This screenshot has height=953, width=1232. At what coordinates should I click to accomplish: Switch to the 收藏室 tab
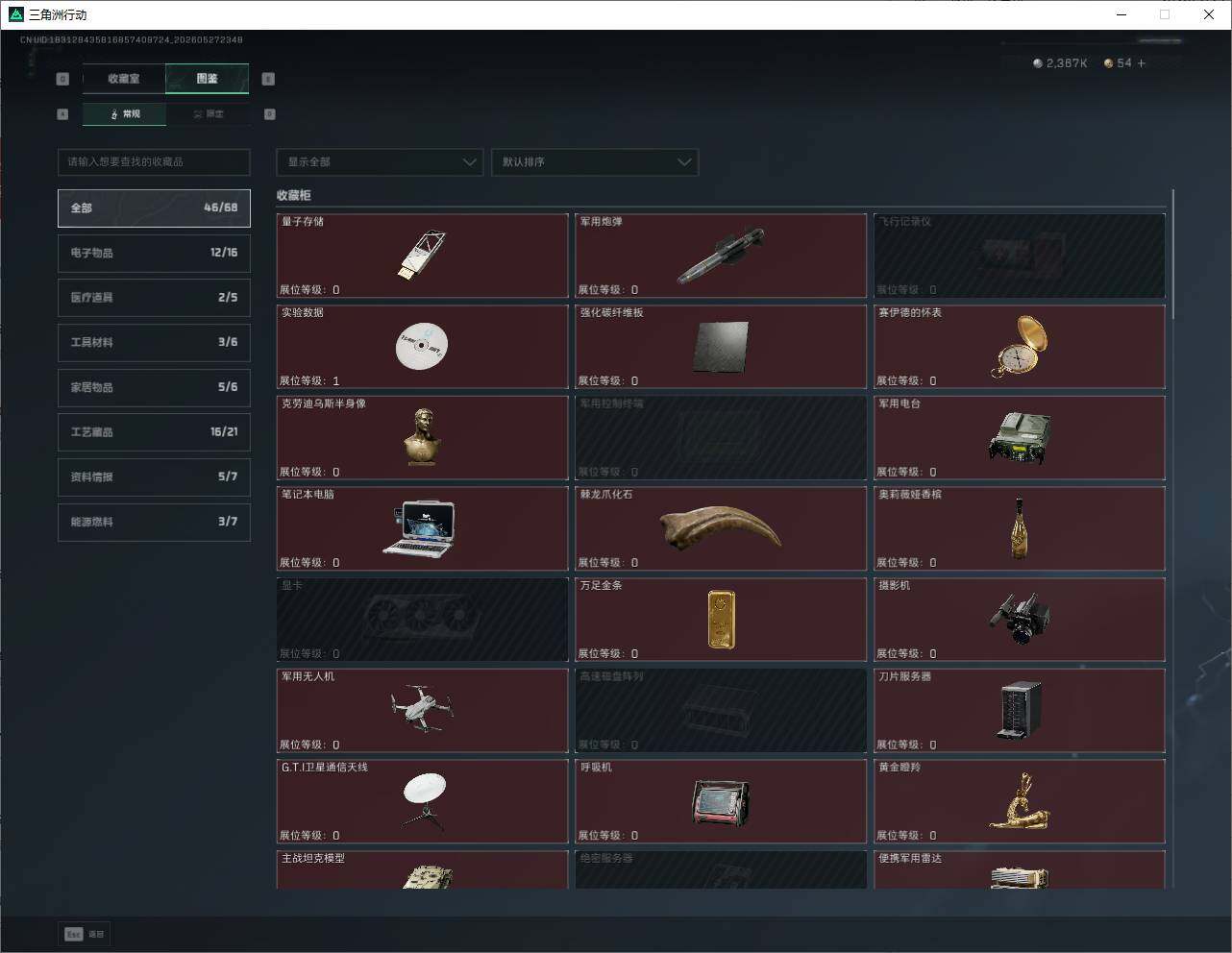coord(124,79)
